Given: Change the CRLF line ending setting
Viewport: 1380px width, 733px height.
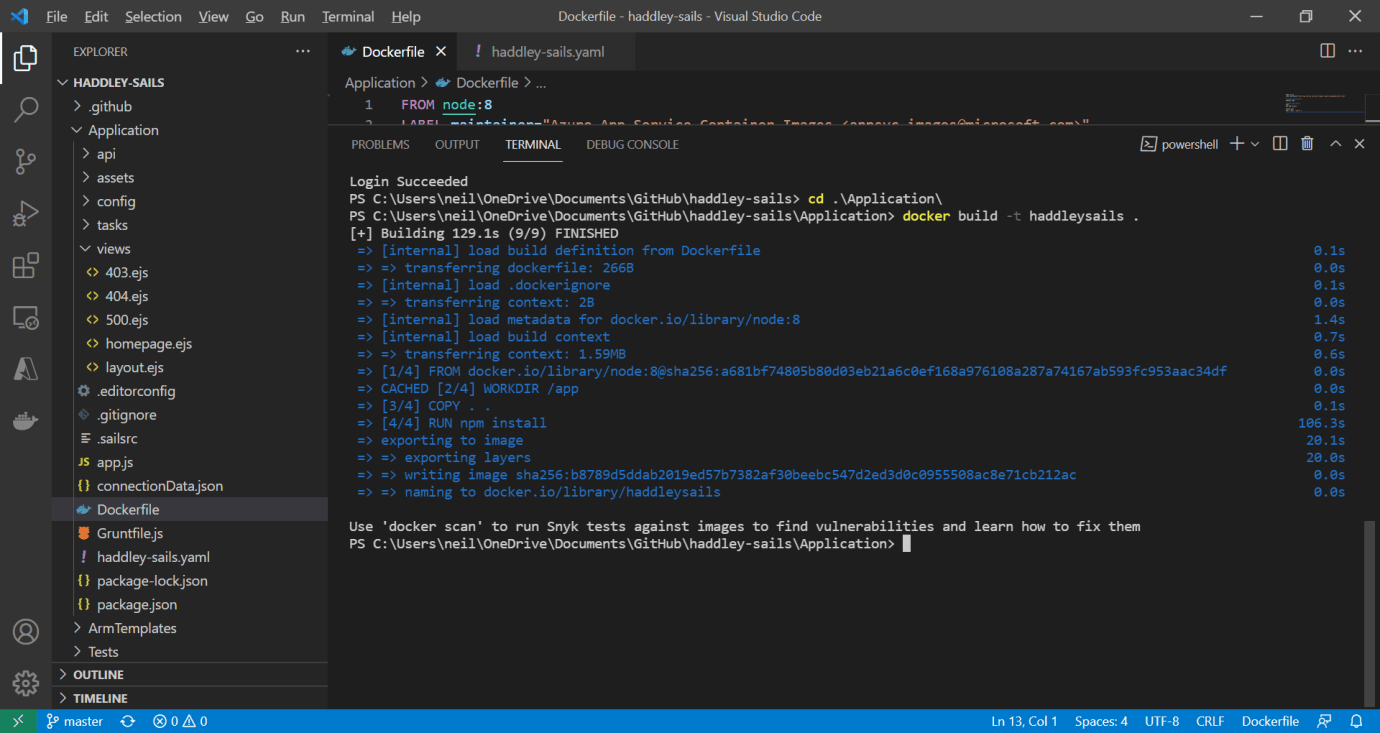Looking at the screenshot, I should (1210, 721).
